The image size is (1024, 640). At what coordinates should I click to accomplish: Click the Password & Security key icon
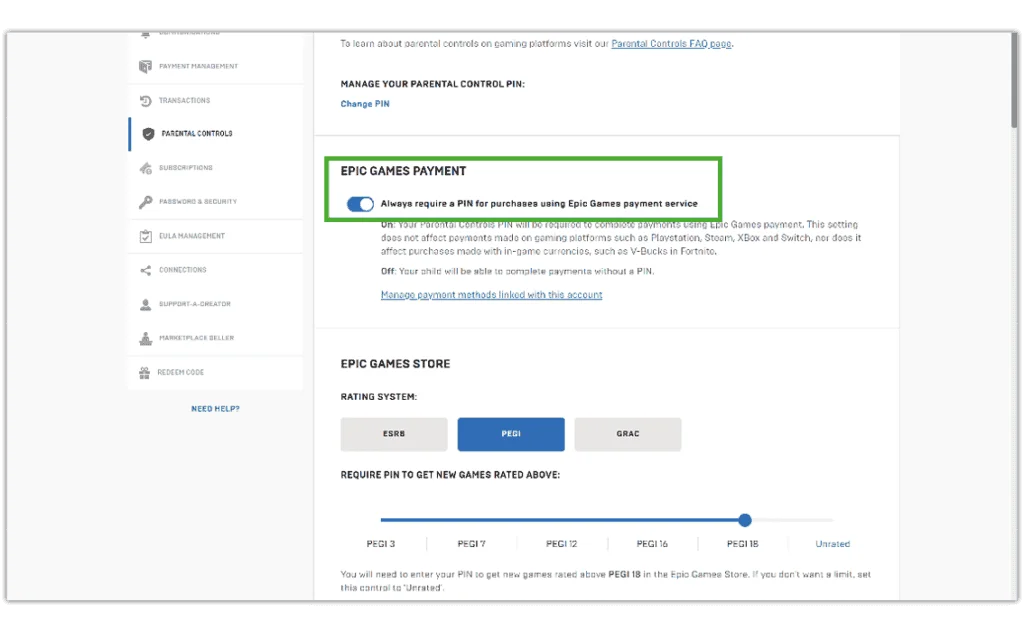point(145,202)
